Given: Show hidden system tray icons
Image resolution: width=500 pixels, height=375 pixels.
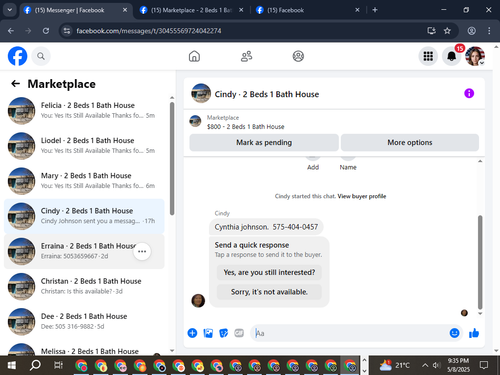Looking at the screenshot, I should click(x=425, y=365).
